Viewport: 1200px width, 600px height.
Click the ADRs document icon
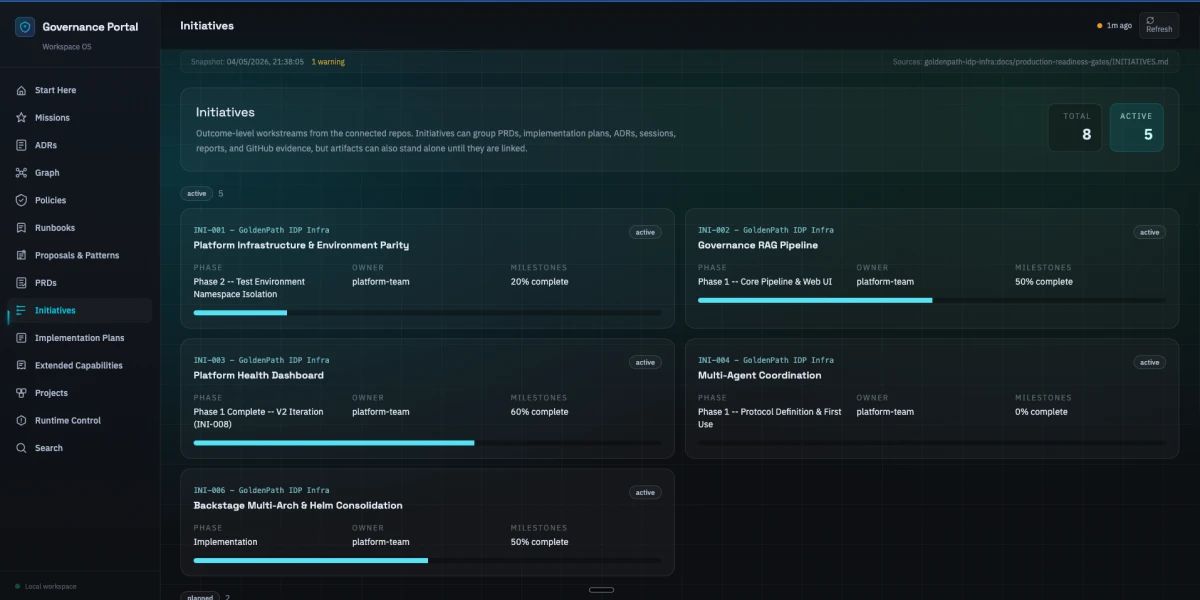coord(21,145)
